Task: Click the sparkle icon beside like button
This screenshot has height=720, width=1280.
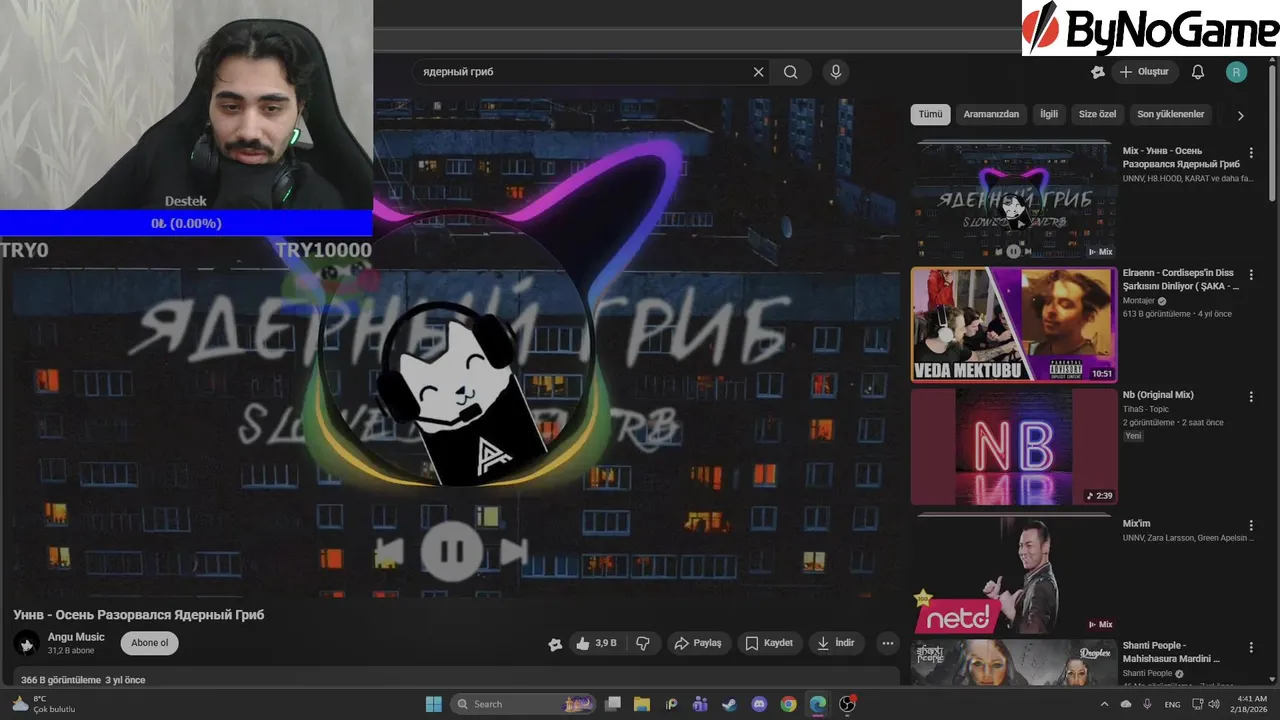Action: pyautogui.click(x=555, y=644)
